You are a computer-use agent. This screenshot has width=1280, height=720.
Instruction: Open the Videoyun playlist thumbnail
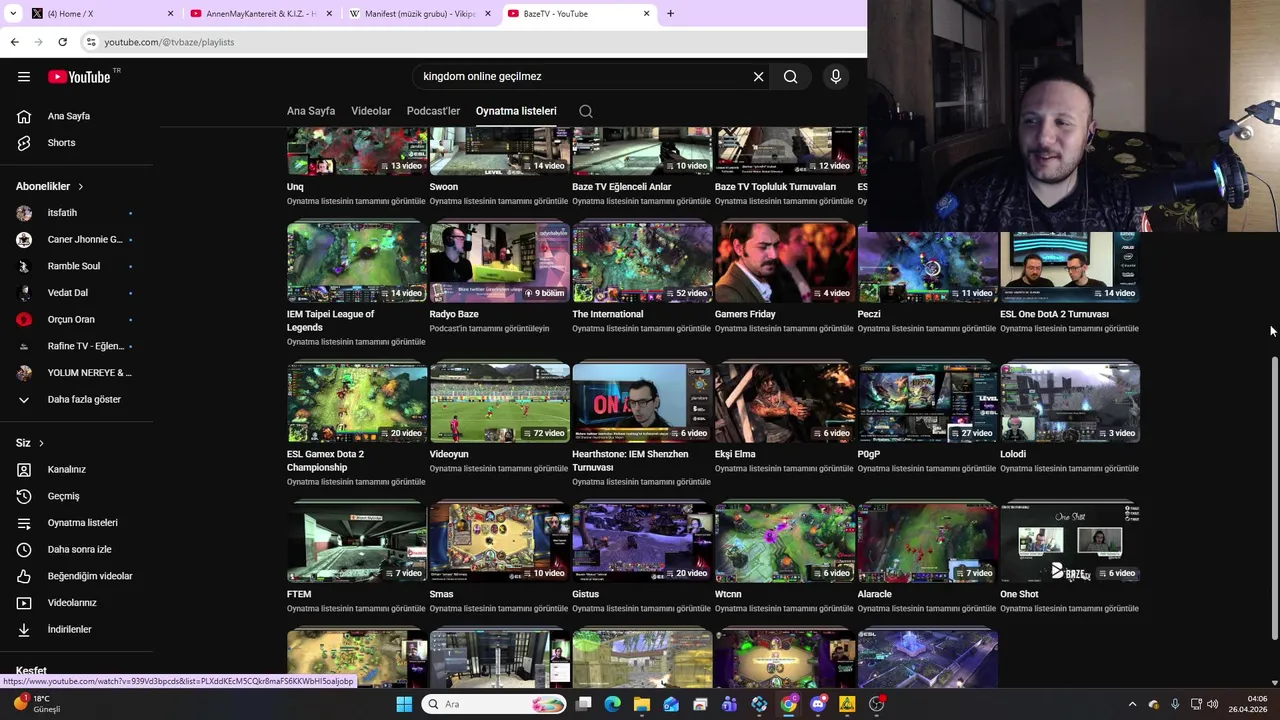(x=500, y=402)
